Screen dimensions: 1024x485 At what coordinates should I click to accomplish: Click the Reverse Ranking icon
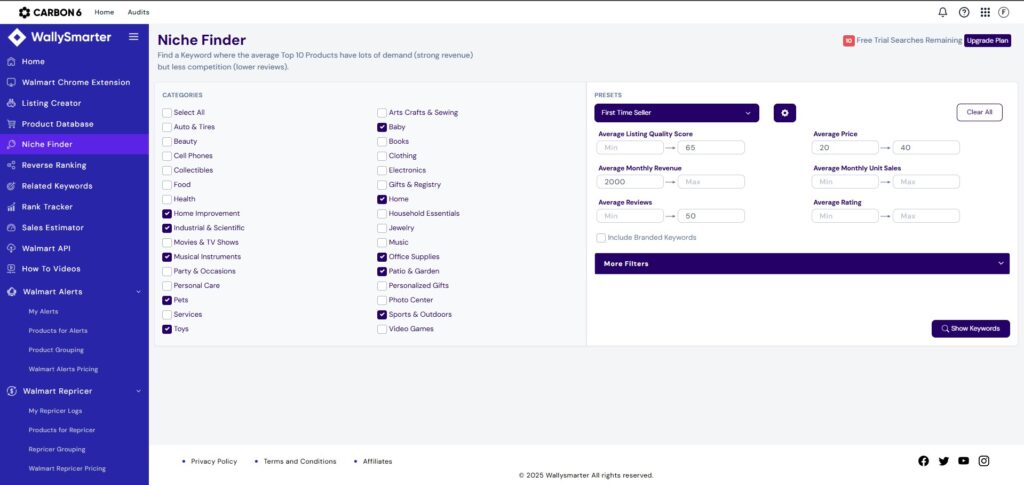point(11,165)
